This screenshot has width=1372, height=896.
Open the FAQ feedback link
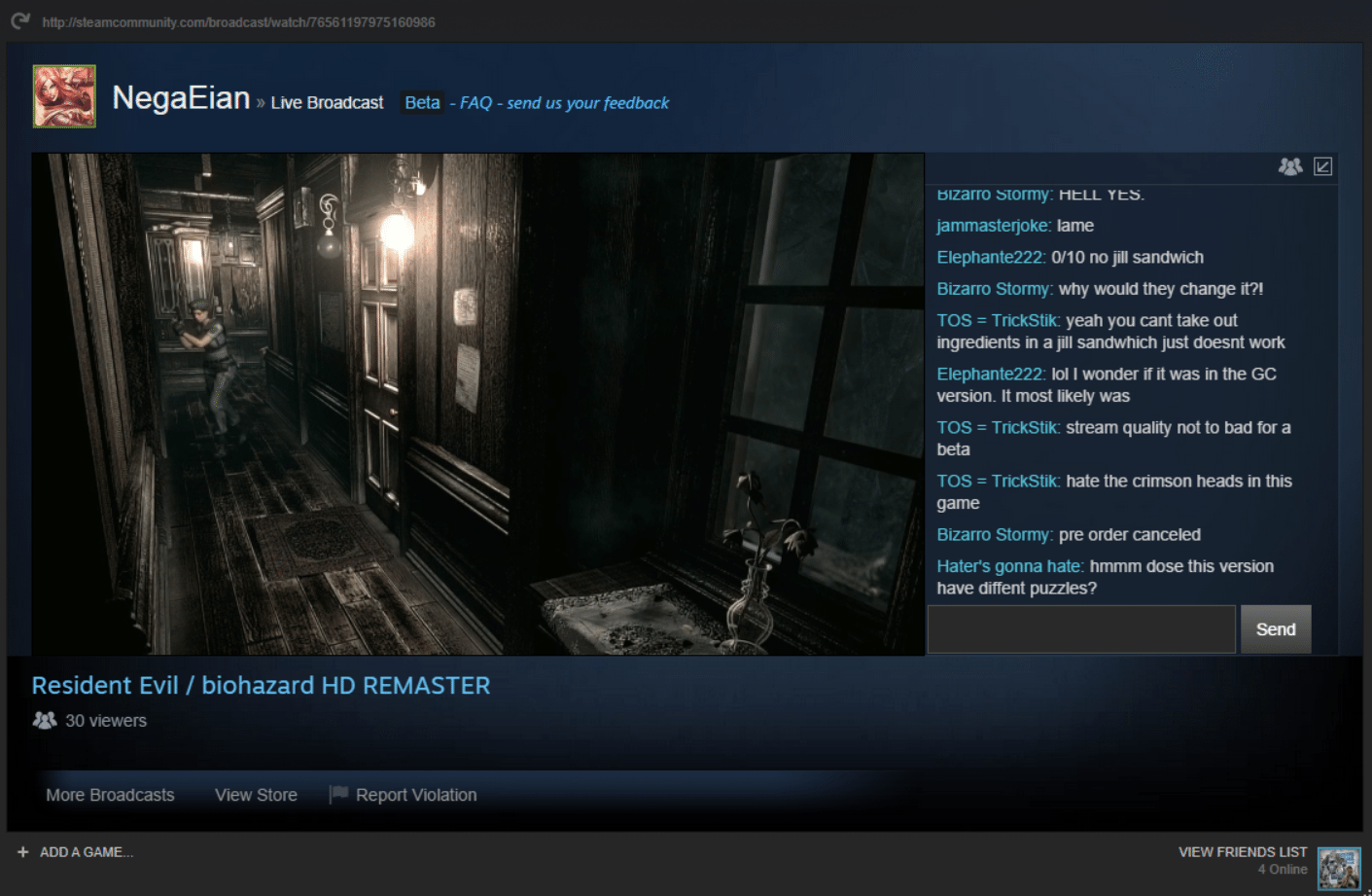point(476,102)
